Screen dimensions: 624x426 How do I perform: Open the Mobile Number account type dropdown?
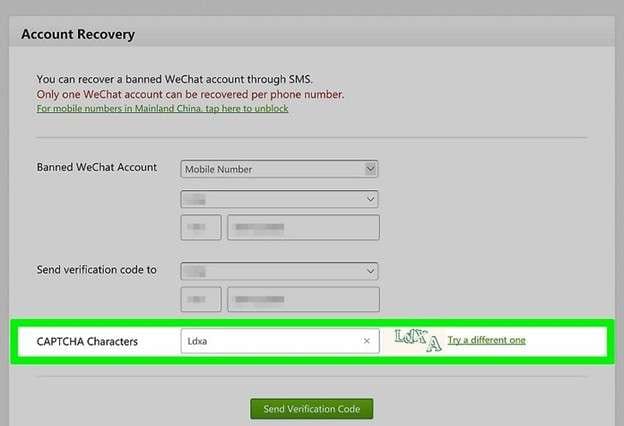[279, 169]
